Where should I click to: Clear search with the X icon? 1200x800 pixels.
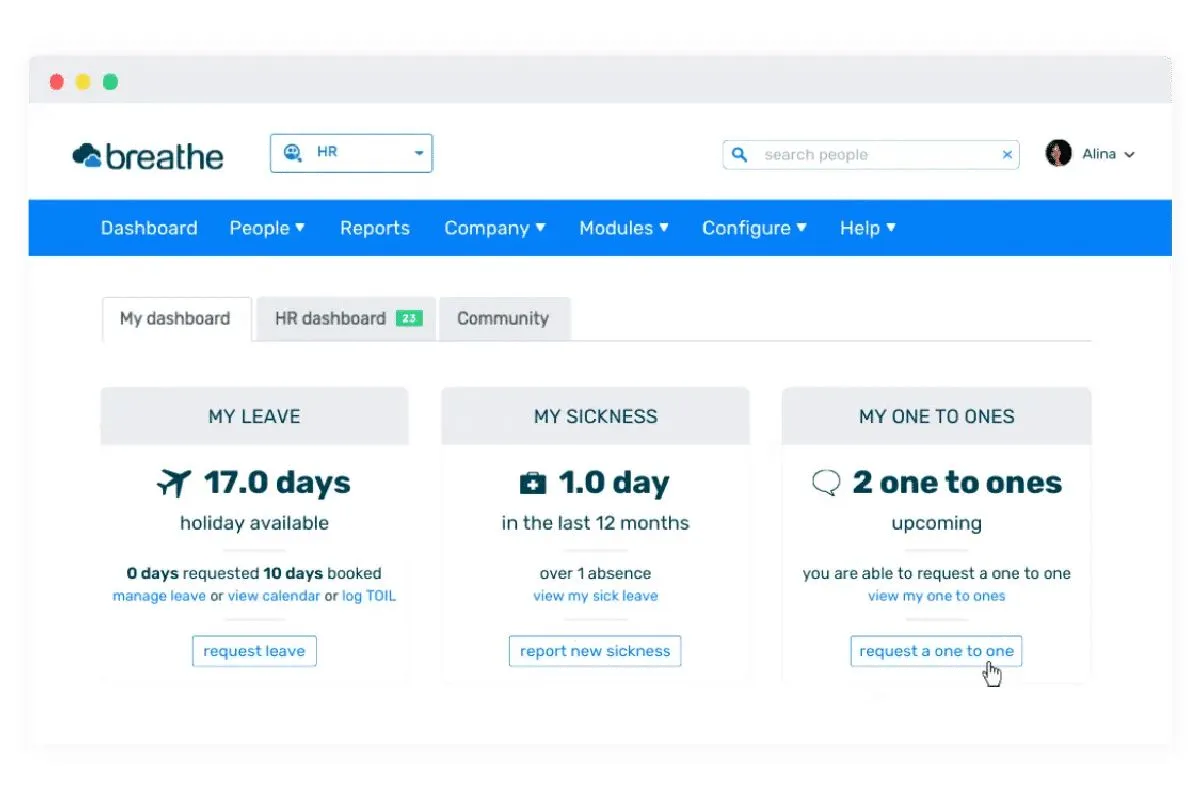pos(1007,155)
